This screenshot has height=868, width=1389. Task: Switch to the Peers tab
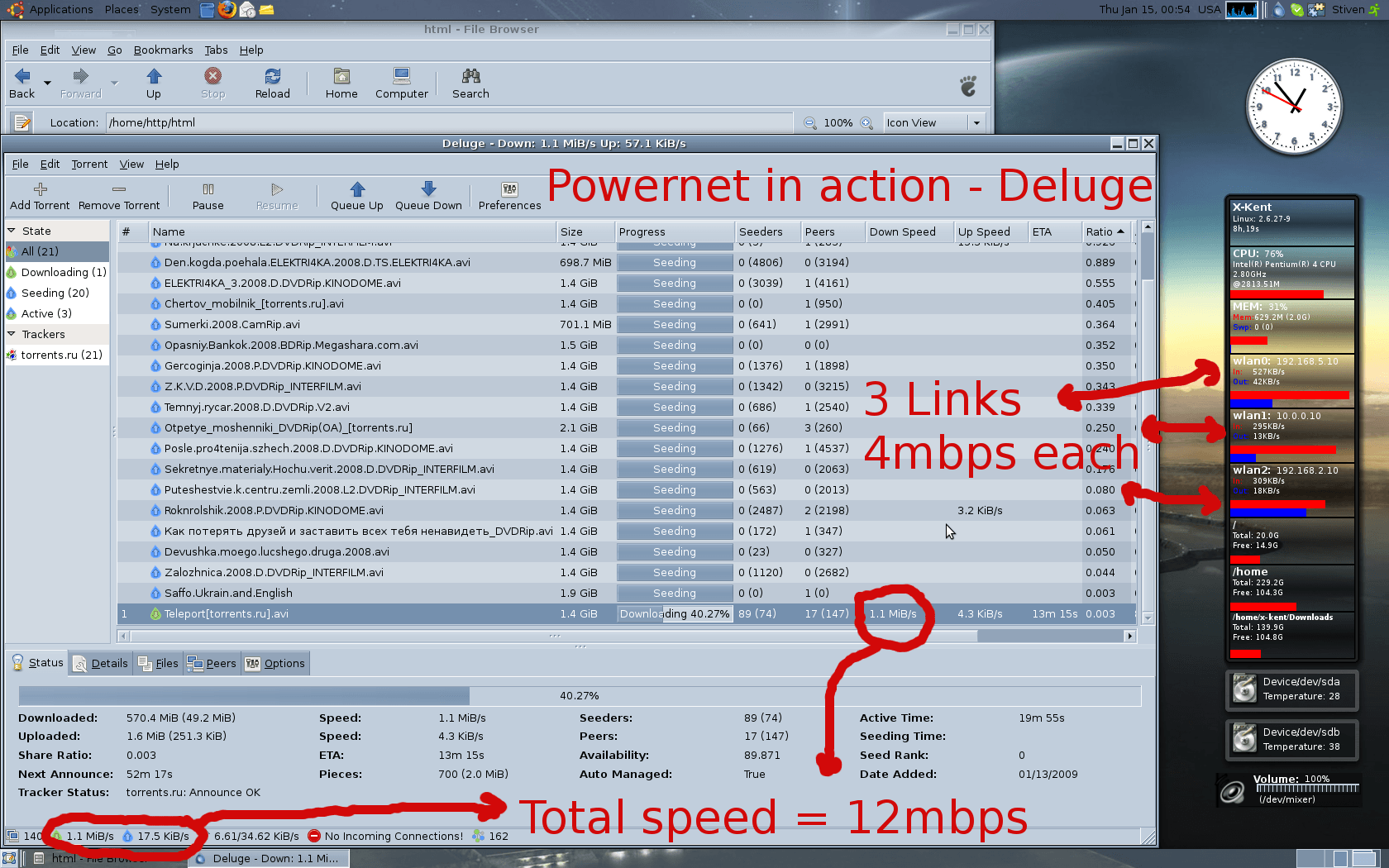coord(212,663)
